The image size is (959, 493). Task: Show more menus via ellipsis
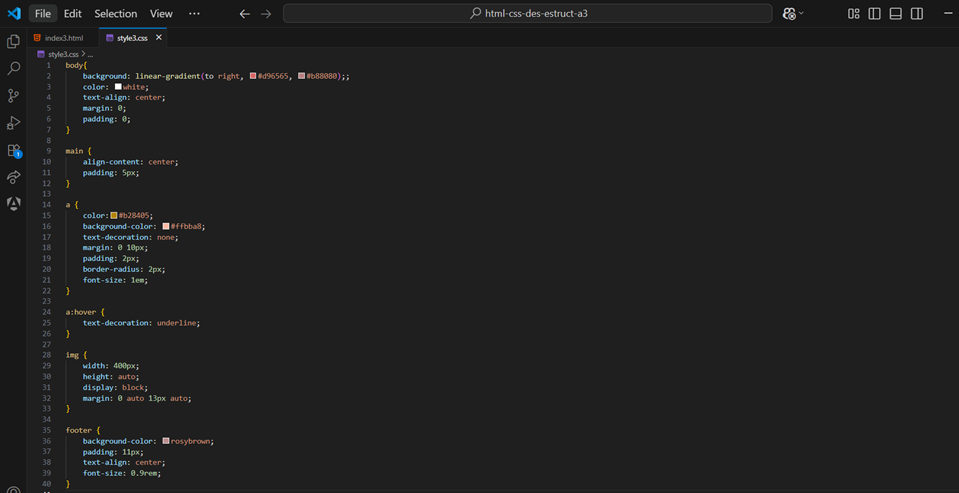point(194,13)
